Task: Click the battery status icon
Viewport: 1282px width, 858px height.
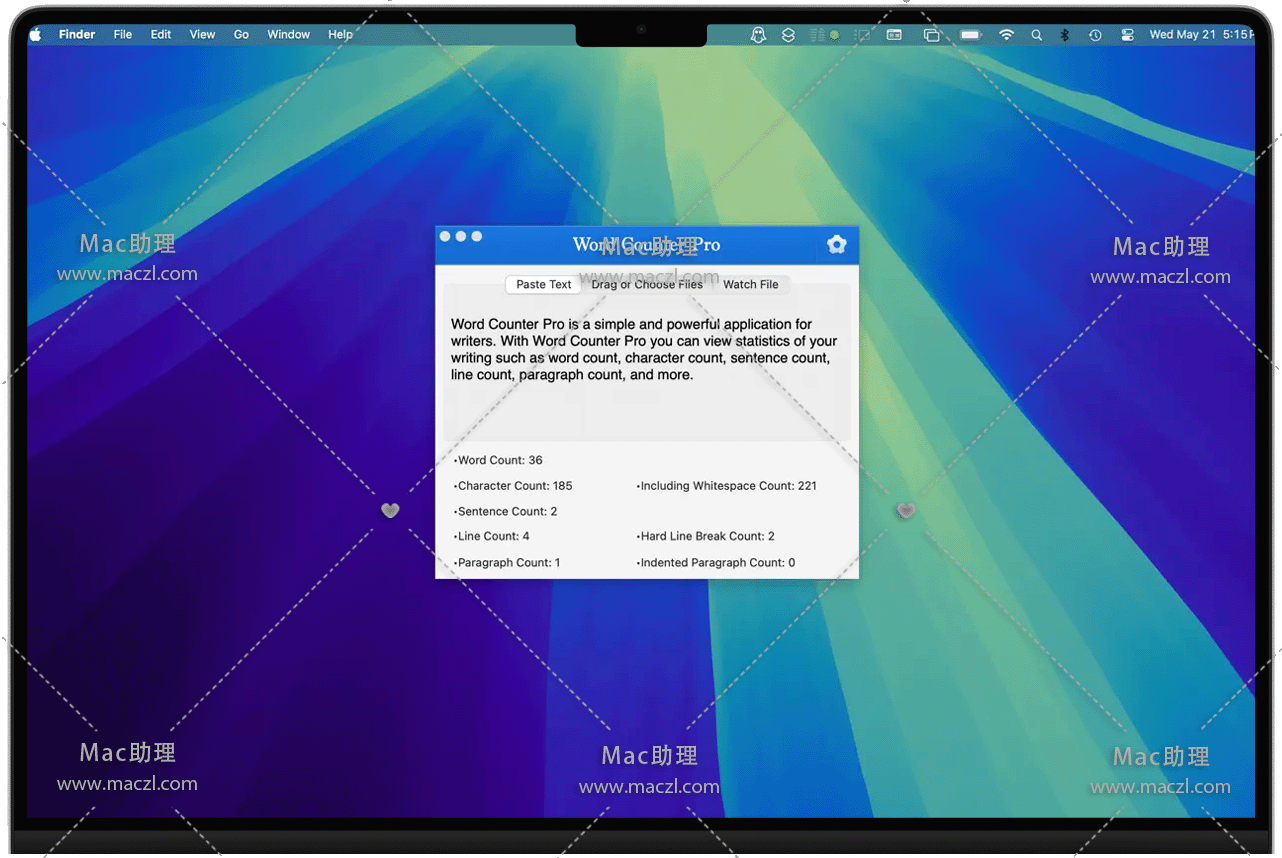Action: pyautogui.click(x=970, y=35)
